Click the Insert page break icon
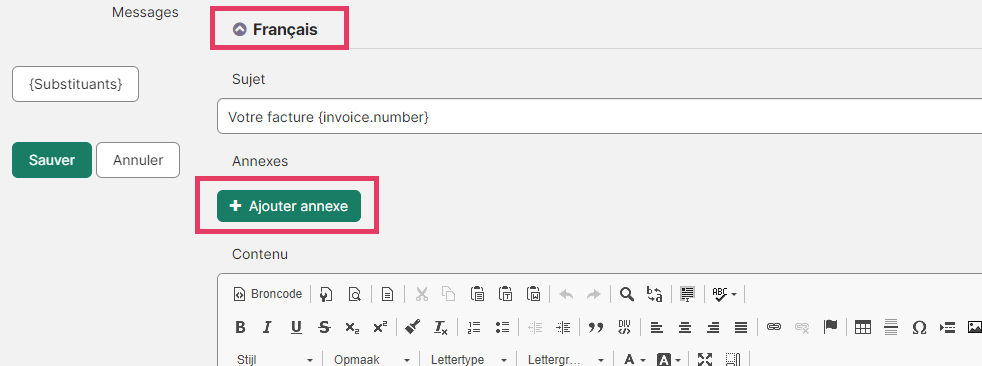982x366 pixels. (948, 327)
